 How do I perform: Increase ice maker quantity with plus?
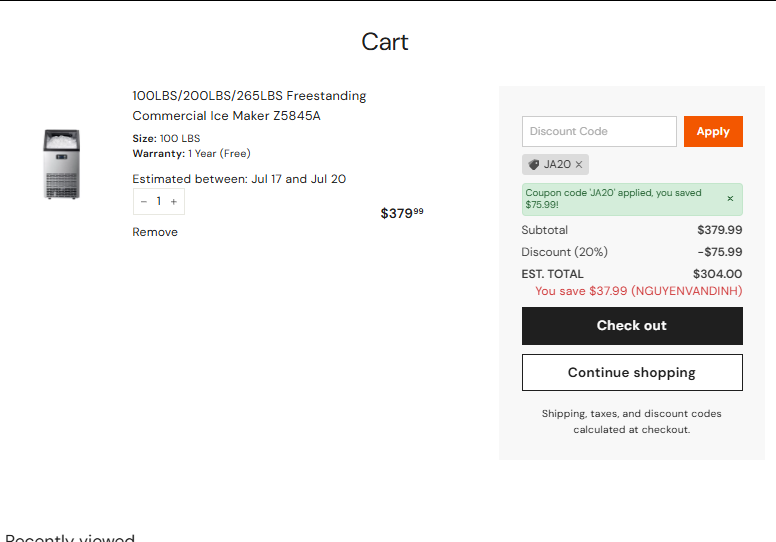pos(174,201)
